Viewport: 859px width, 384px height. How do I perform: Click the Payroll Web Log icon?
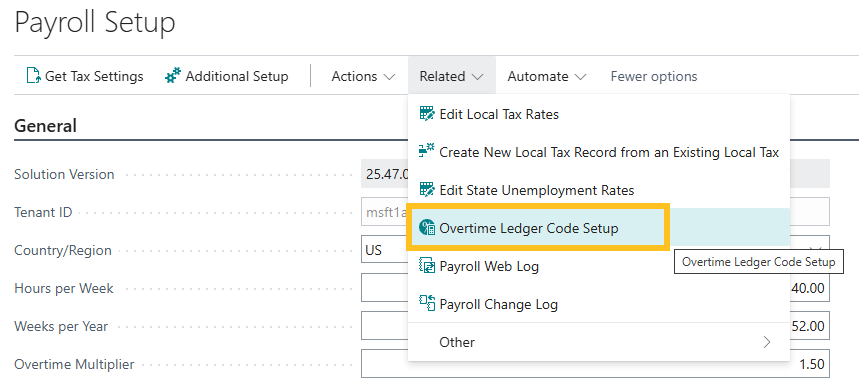(x=427, y=266)
